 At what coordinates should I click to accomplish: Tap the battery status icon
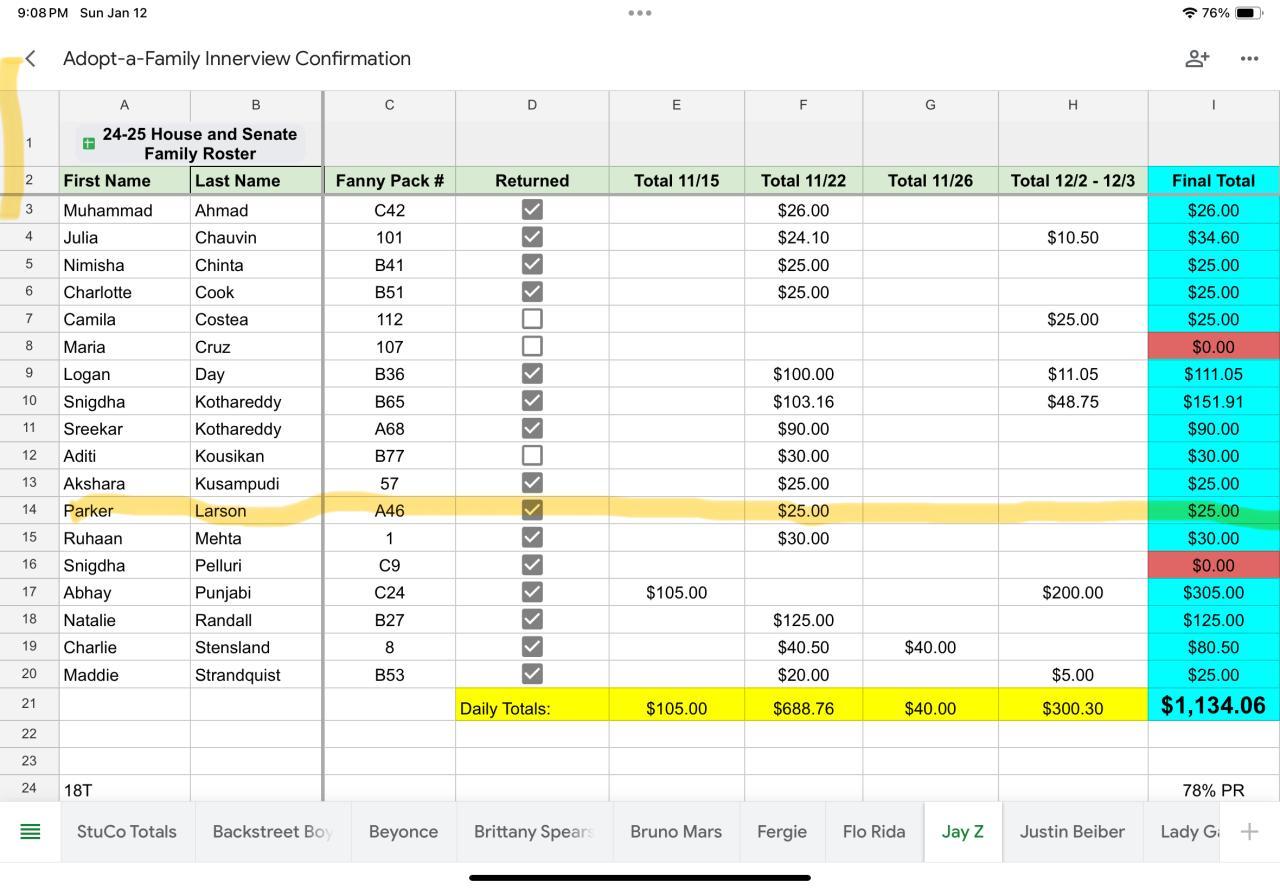tap(1248, 13)
